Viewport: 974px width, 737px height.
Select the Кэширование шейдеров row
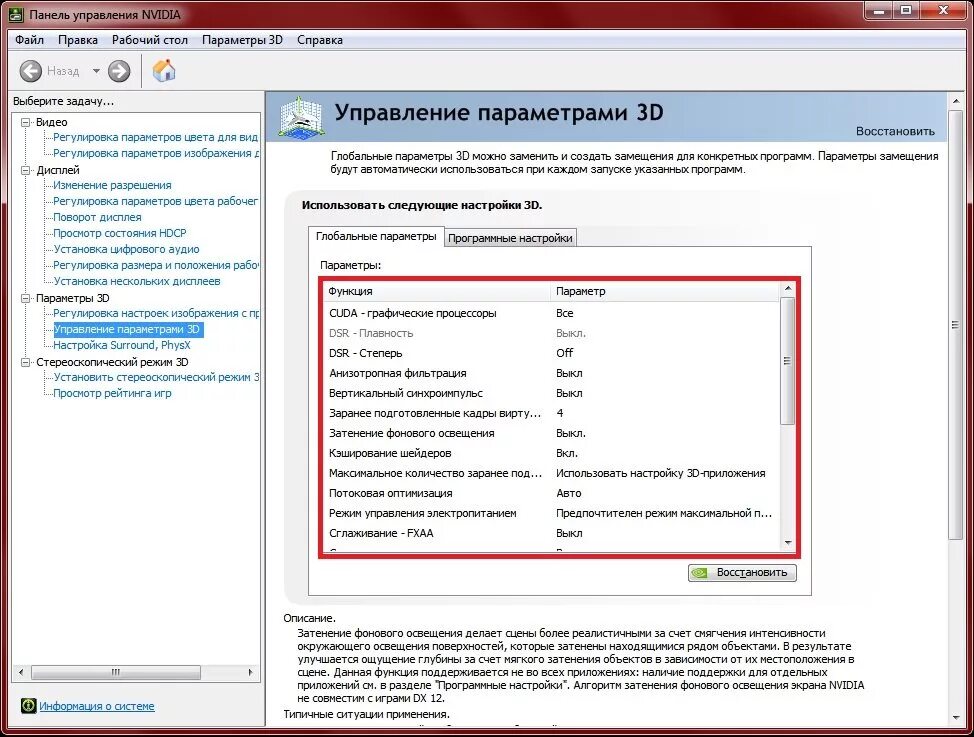tap(551, 453)
